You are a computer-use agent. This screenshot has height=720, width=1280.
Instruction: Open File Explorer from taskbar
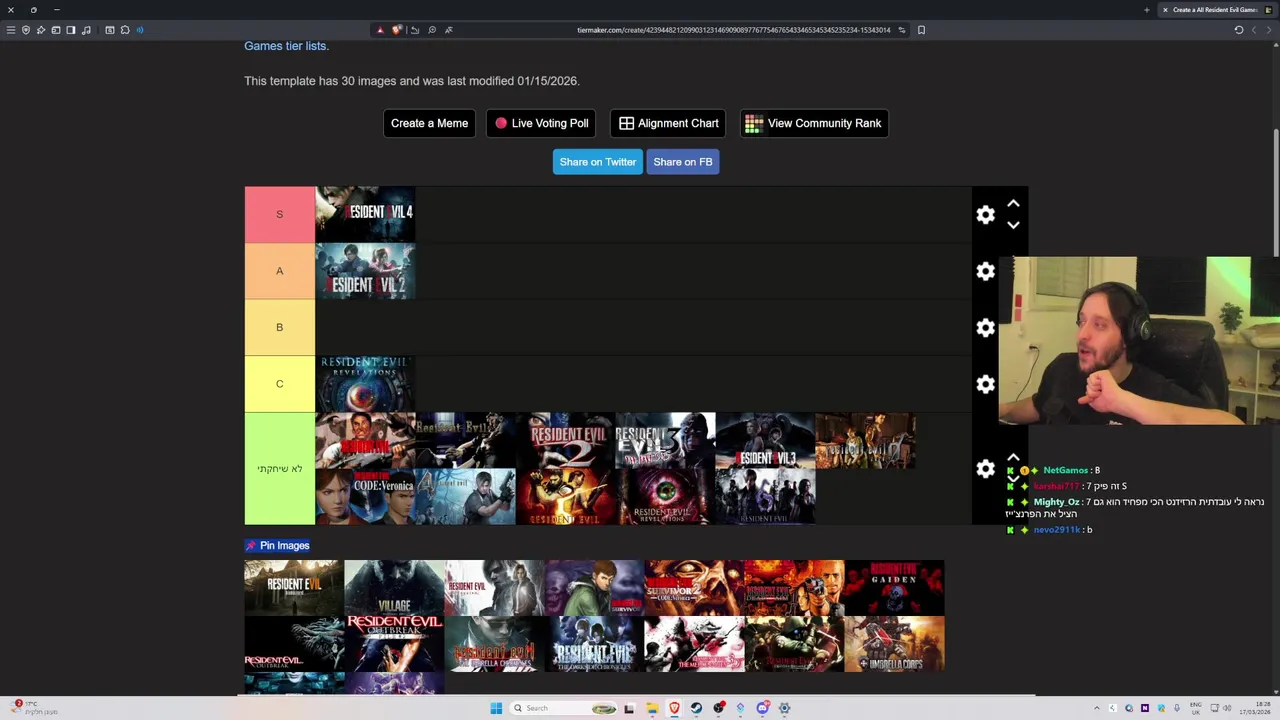[651, 708]
